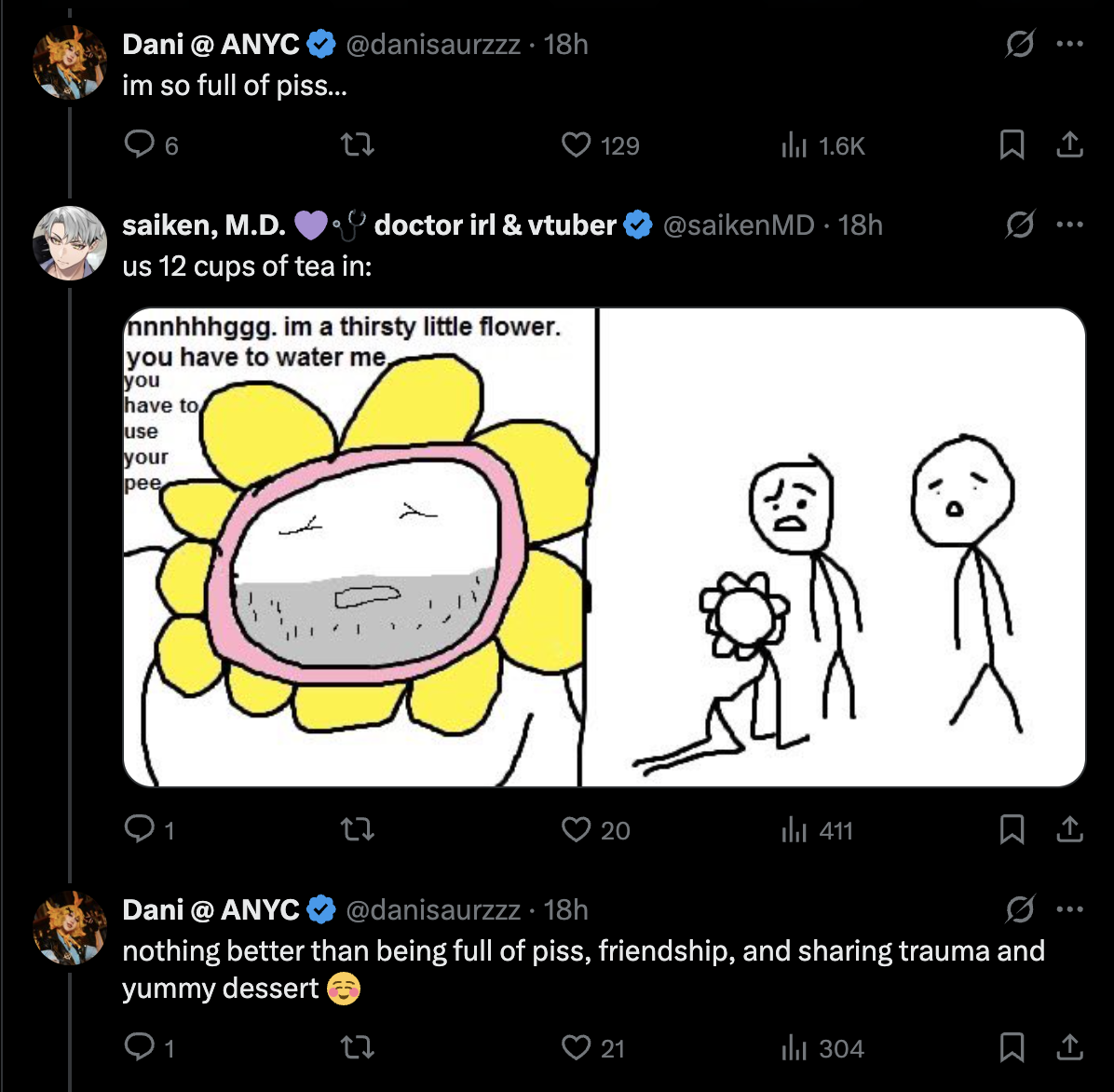Bookmark Dani's first tweet
This screenshot has width=1114, height=1092.
point(1012,144)
